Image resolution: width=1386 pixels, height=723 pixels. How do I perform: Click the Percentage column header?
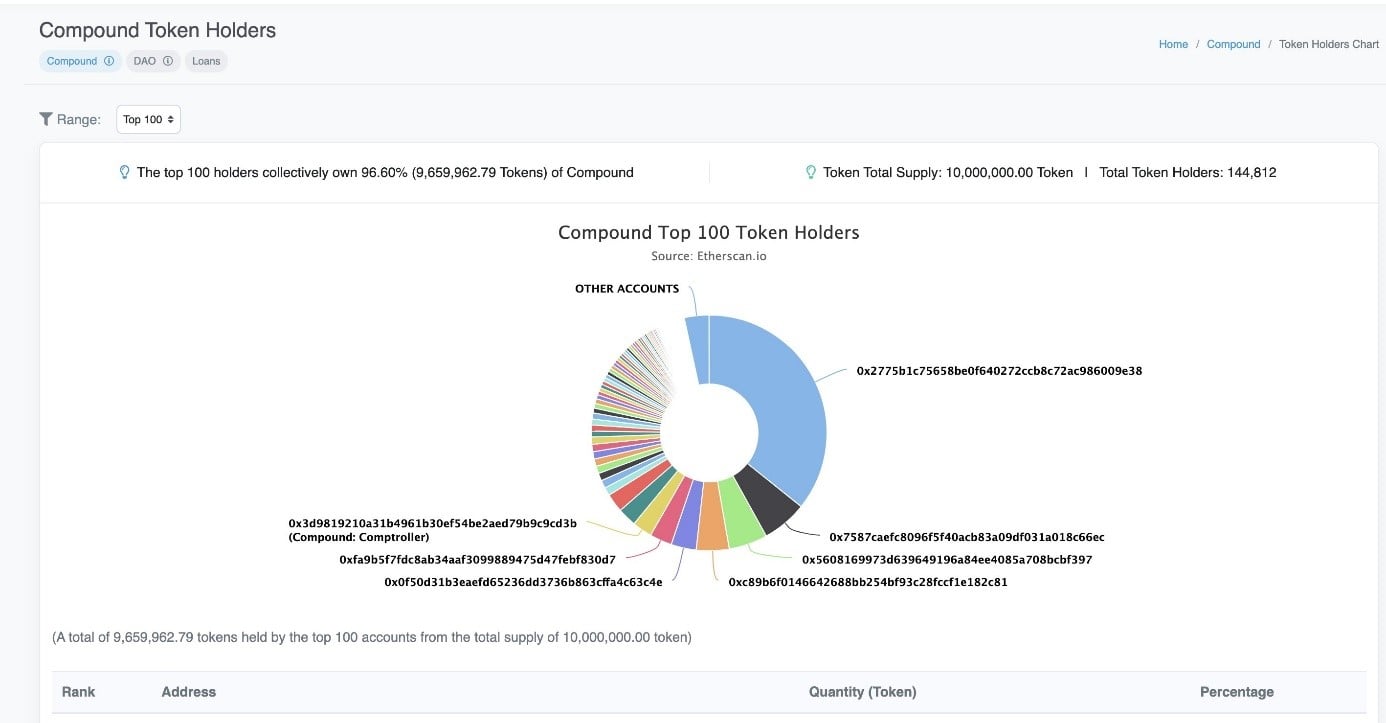click(1236, 692)
